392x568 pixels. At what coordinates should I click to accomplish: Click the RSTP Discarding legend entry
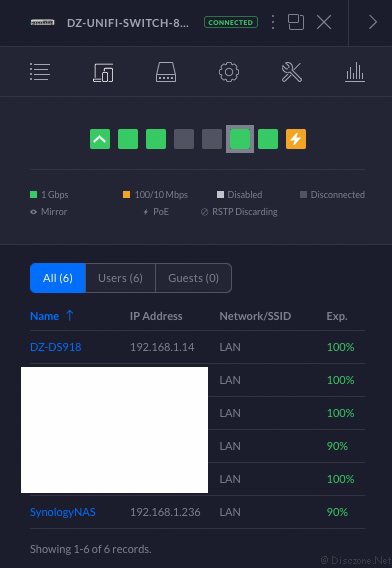coord(239,212)
